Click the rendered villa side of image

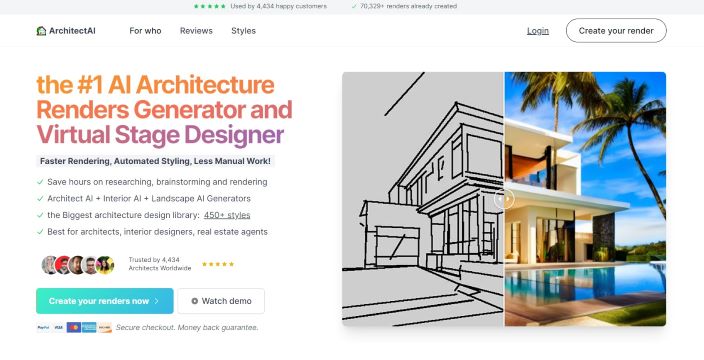pyautogui.click(x=585, y=199)
